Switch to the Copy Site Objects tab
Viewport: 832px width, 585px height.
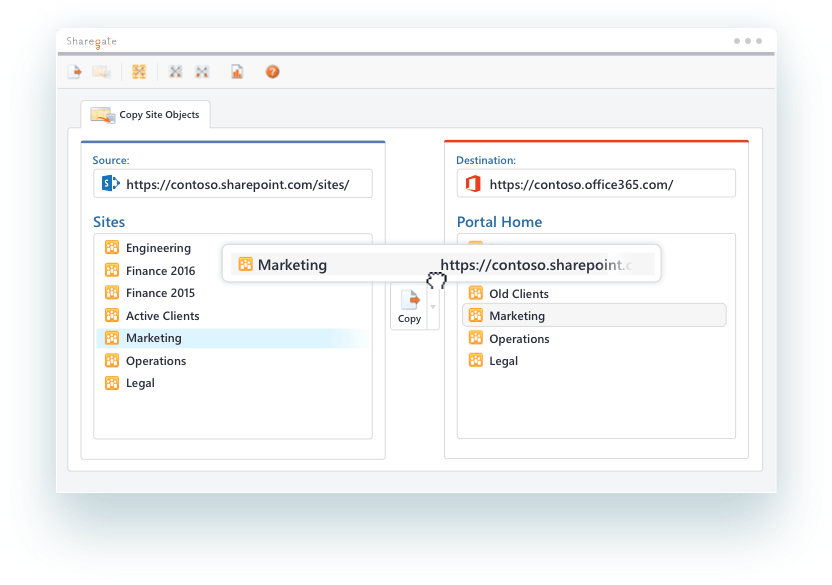[145, 115]
